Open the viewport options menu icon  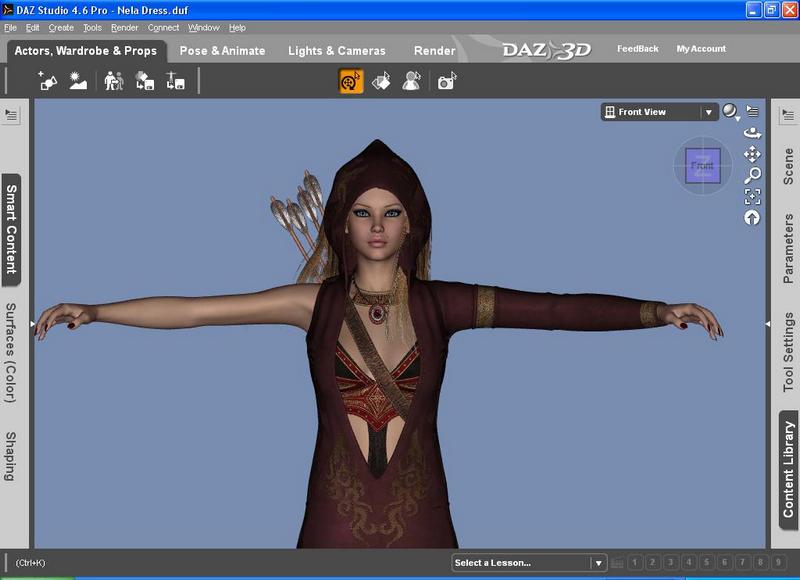pos(753,111)
